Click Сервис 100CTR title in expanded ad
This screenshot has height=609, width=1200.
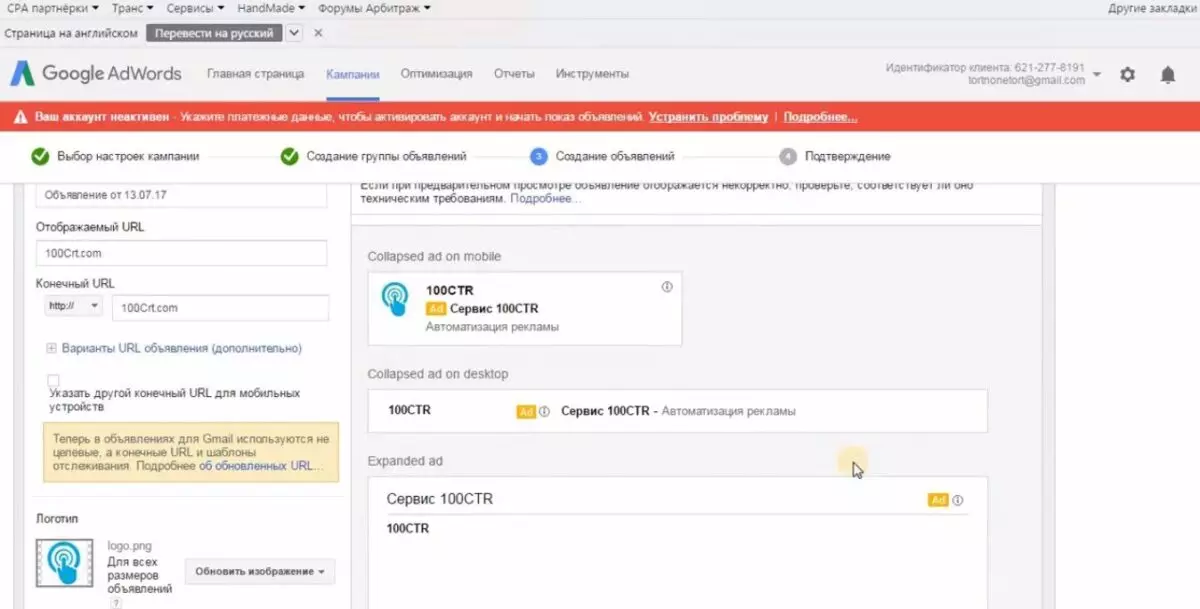point(440,499)
